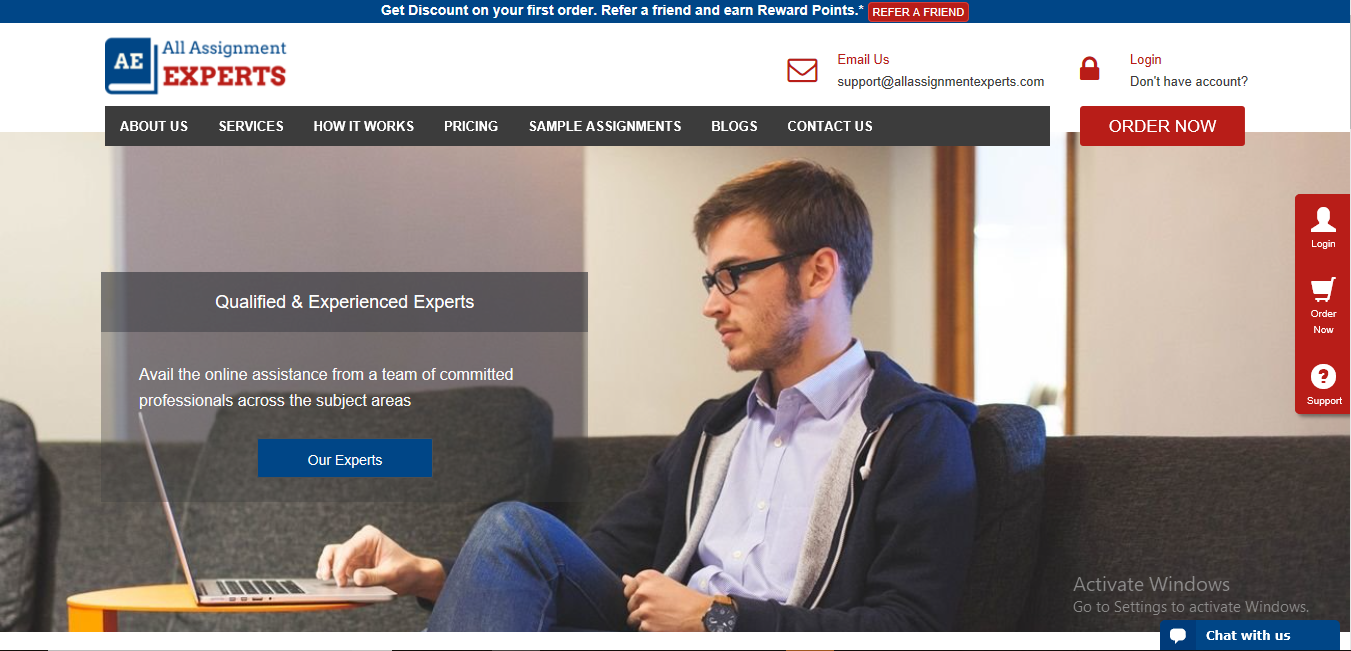Visit the Blogs page
This screenshot has width=1351, height=651.
point(734,126)
